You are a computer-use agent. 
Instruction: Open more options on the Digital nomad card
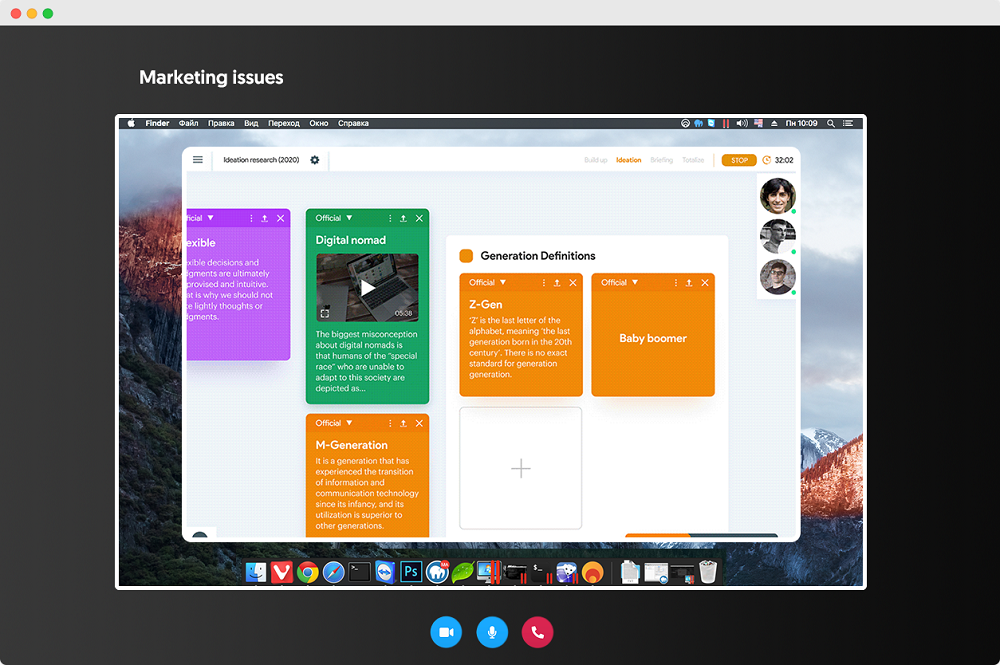pos(390,218)
